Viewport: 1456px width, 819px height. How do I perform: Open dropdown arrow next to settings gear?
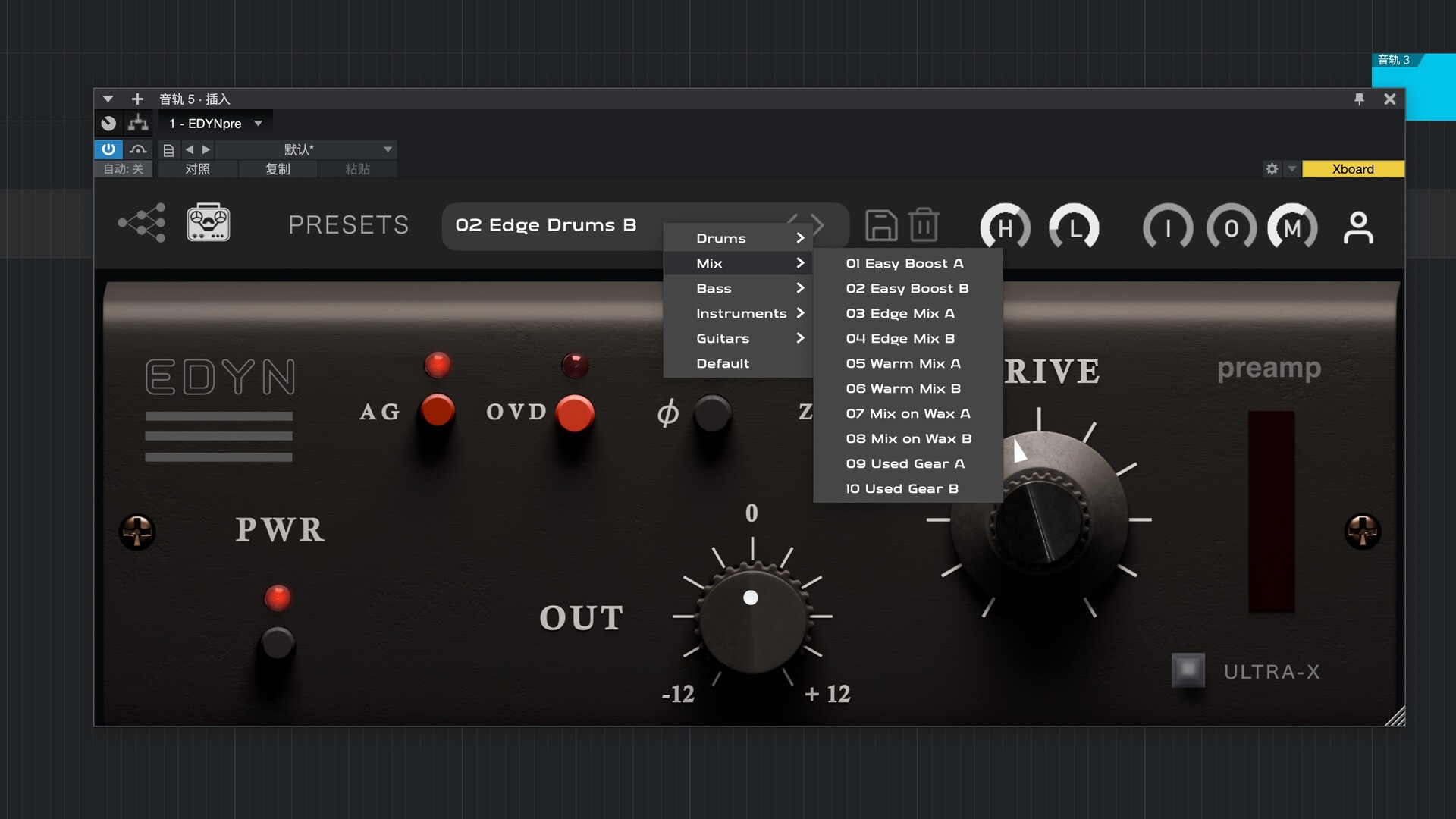(1291, 169)
